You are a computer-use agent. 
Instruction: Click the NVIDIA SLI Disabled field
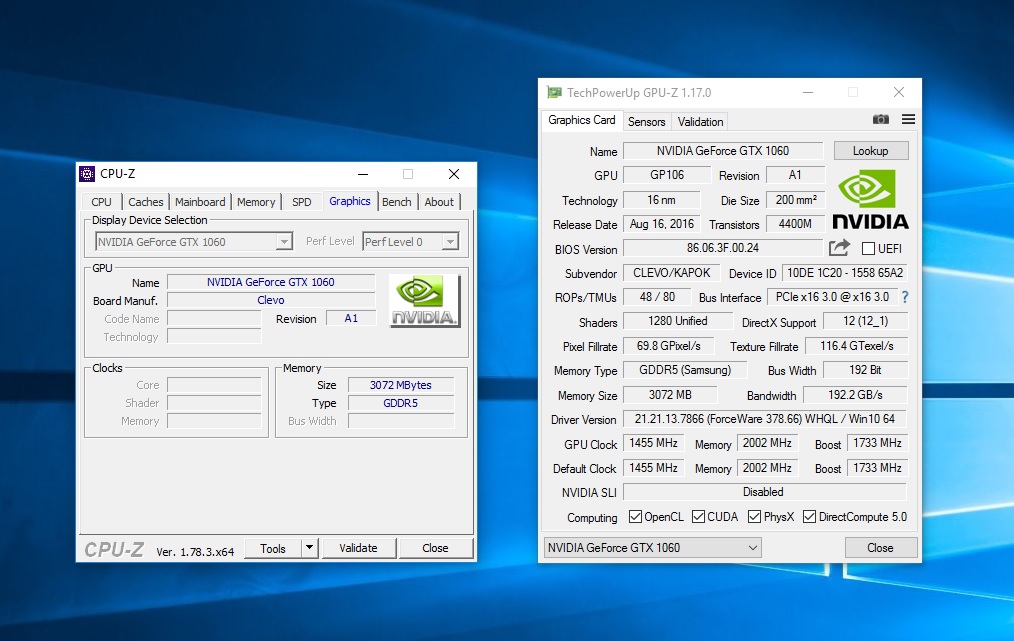point(764,492)
